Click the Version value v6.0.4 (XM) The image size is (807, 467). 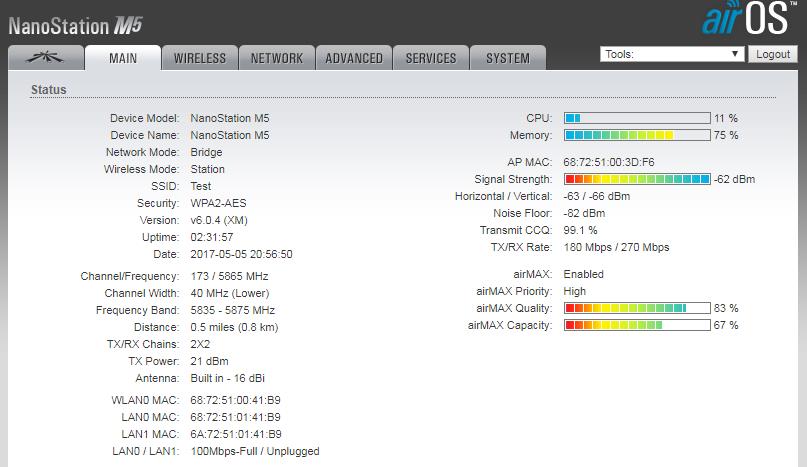click(219, 220)
